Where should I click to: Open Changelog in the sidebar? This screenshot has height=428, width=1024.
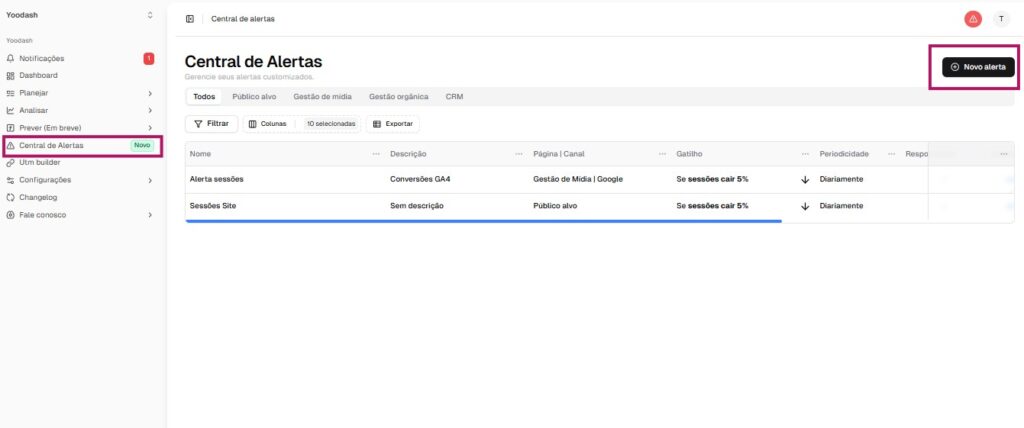pyautogui.click(x=38, y=197)
